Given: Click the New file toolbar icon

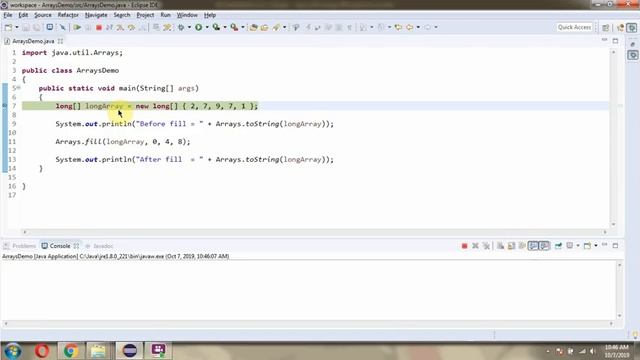Looking at the screenshot, I should click(x=8, y=27).
